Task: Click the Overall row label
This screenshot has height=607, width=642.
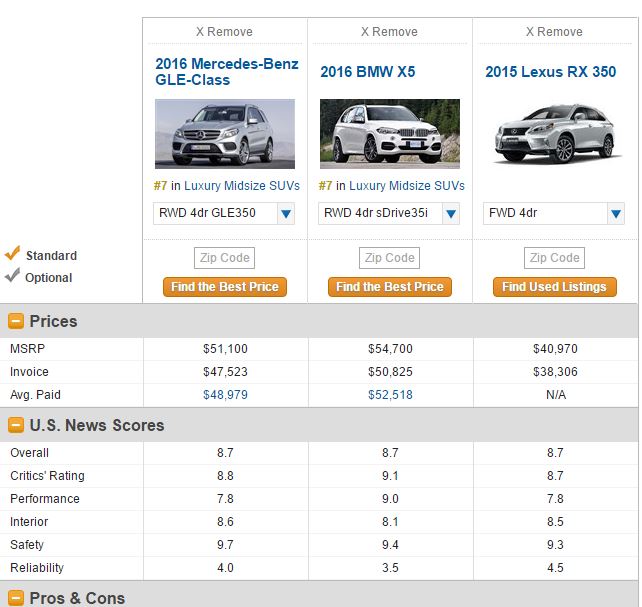Action: pos(29,453)
